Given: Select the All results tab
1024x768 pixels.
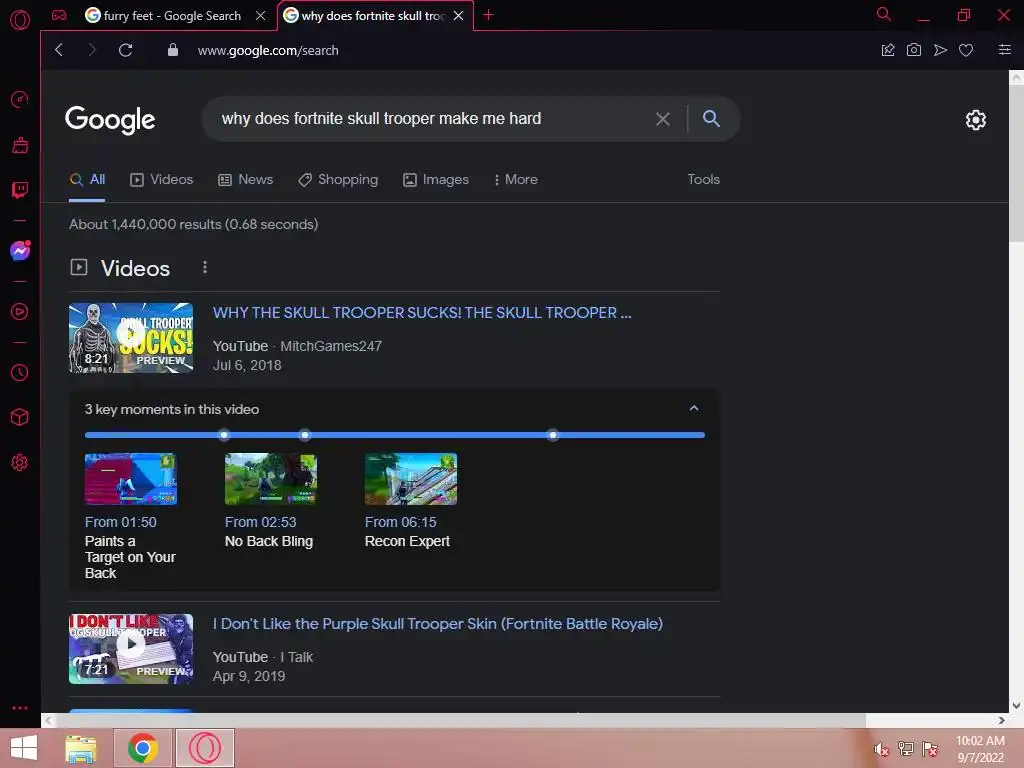Looking at the screenshot, I should point(88,179).
